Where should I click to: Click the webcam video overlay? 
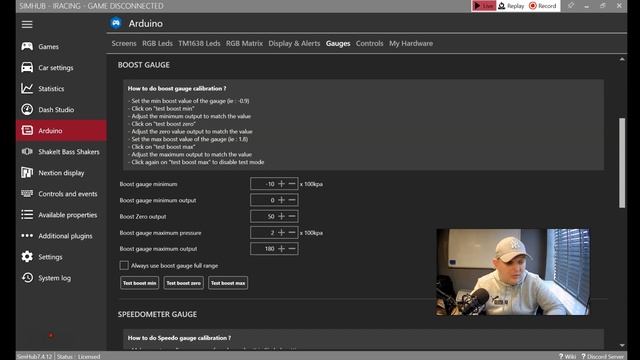tap(513, 272)
